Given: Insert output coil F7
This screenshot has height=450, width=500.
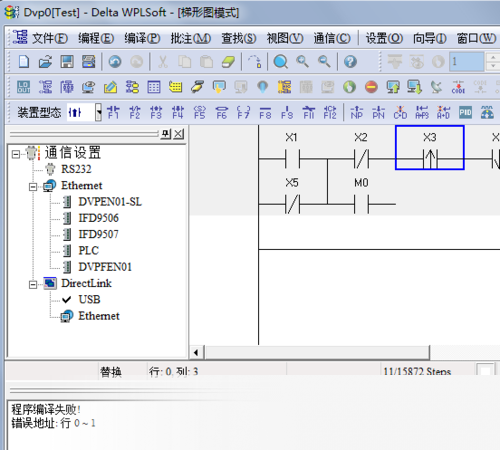Looking at the screenshot, I should tap(243, 113).
